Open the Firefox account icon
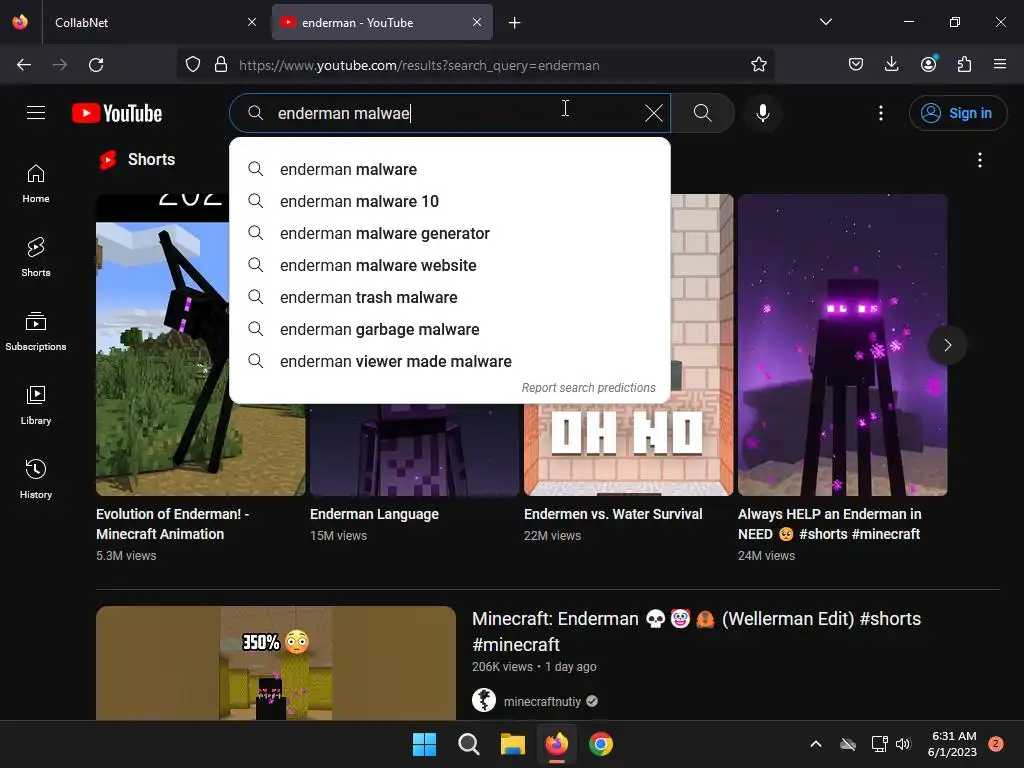 click(x=928, y=64)
